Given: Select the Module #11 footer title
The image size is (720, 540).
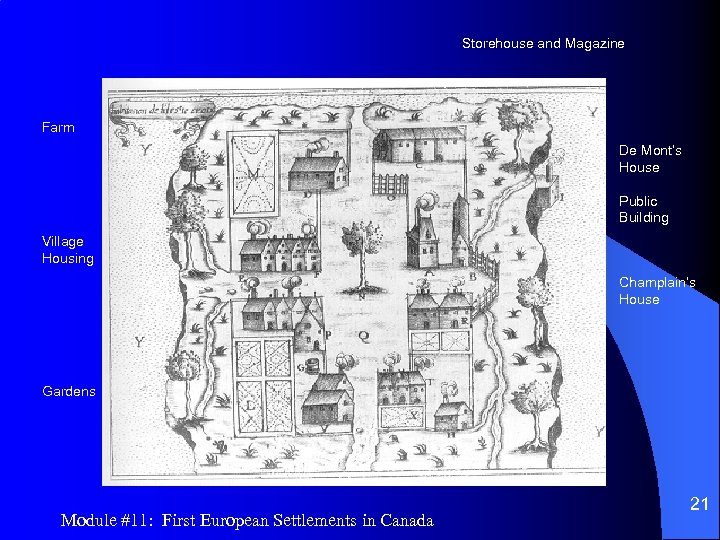Looking at the screenshot, I should 247,520.
